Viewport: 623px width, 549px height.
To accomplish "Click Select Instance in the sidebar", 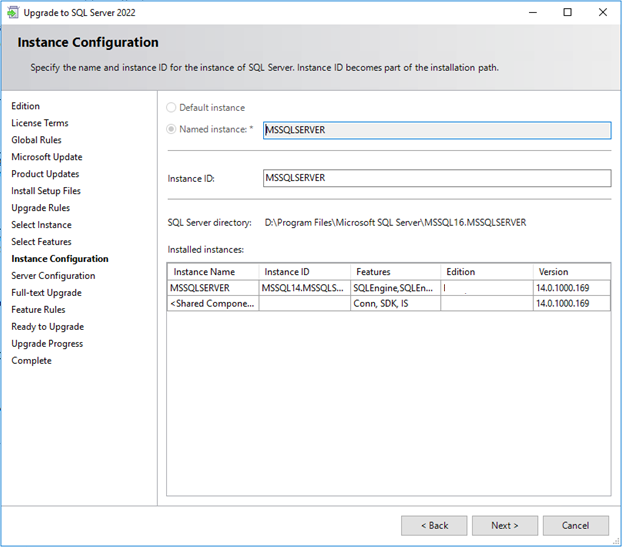I will 41,225.
